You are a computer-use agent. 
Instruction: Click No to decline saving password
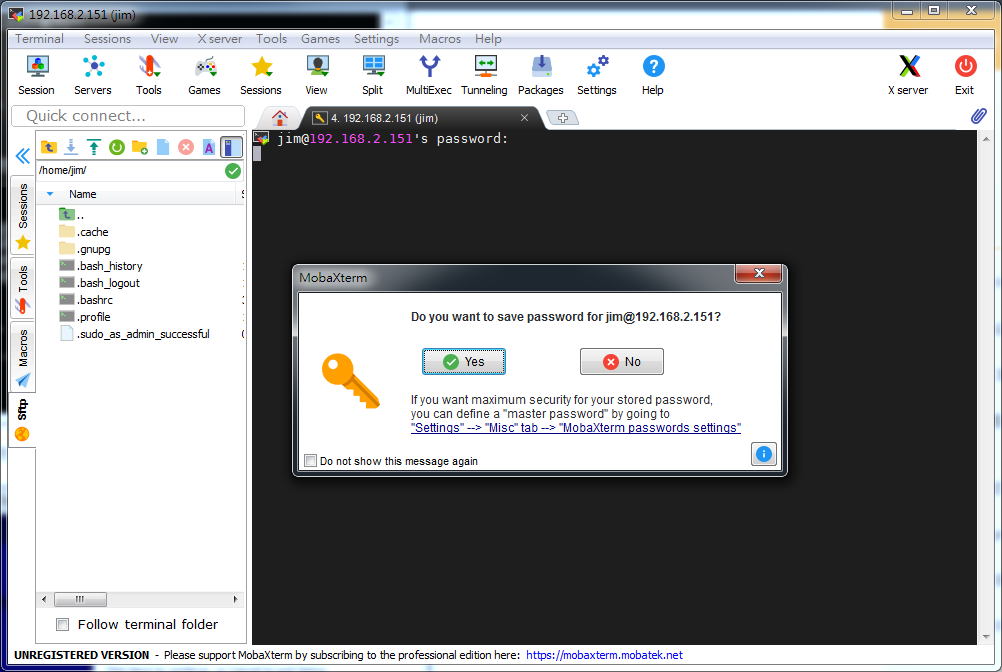(622, 362)
